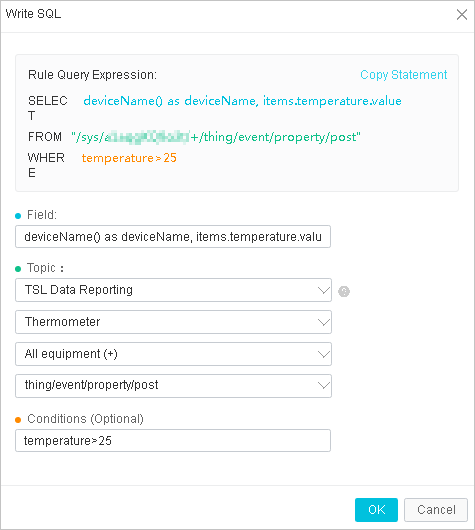Click the Rule Query Expression label
This screenshot has height=530, width=475.
tap(92, 75)
